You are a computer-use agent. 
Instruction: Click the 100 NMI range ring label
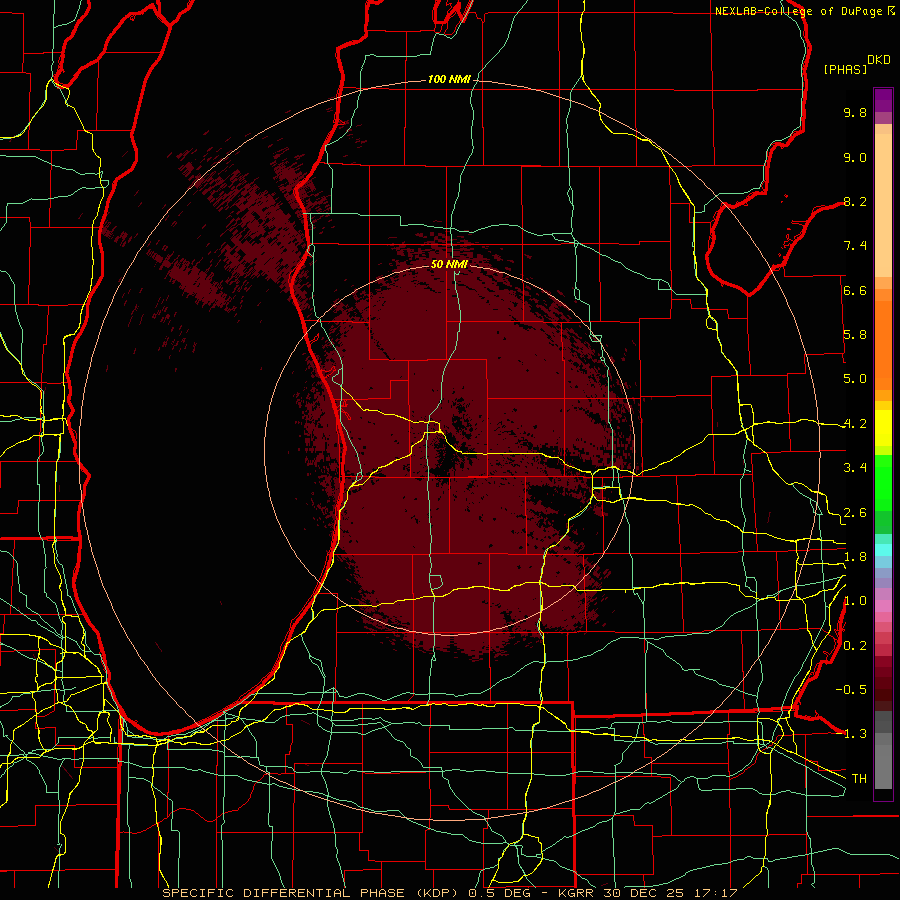pos(449,79)
